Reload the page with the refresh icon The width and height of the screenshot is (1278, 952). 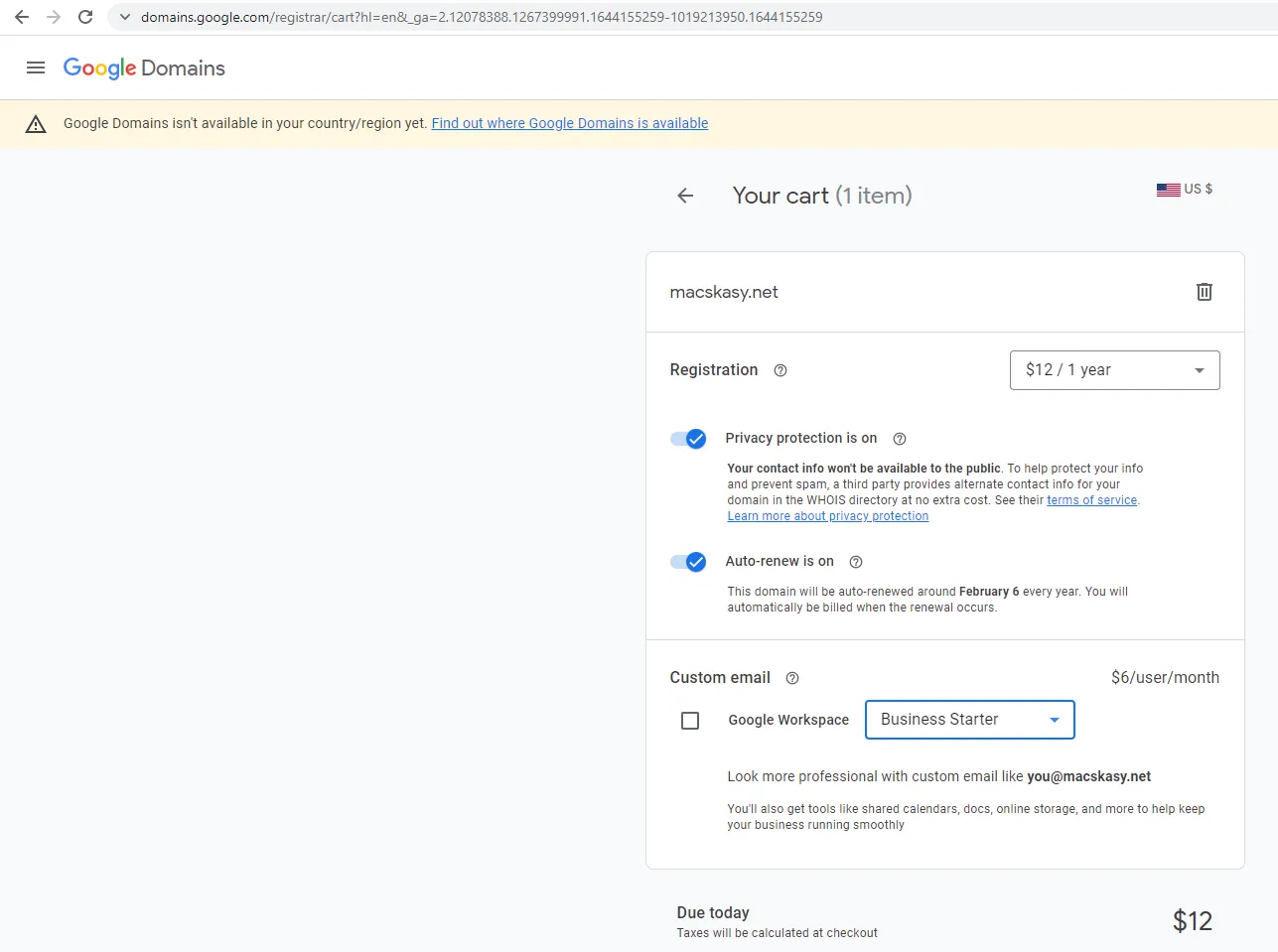tap(85, 17)
